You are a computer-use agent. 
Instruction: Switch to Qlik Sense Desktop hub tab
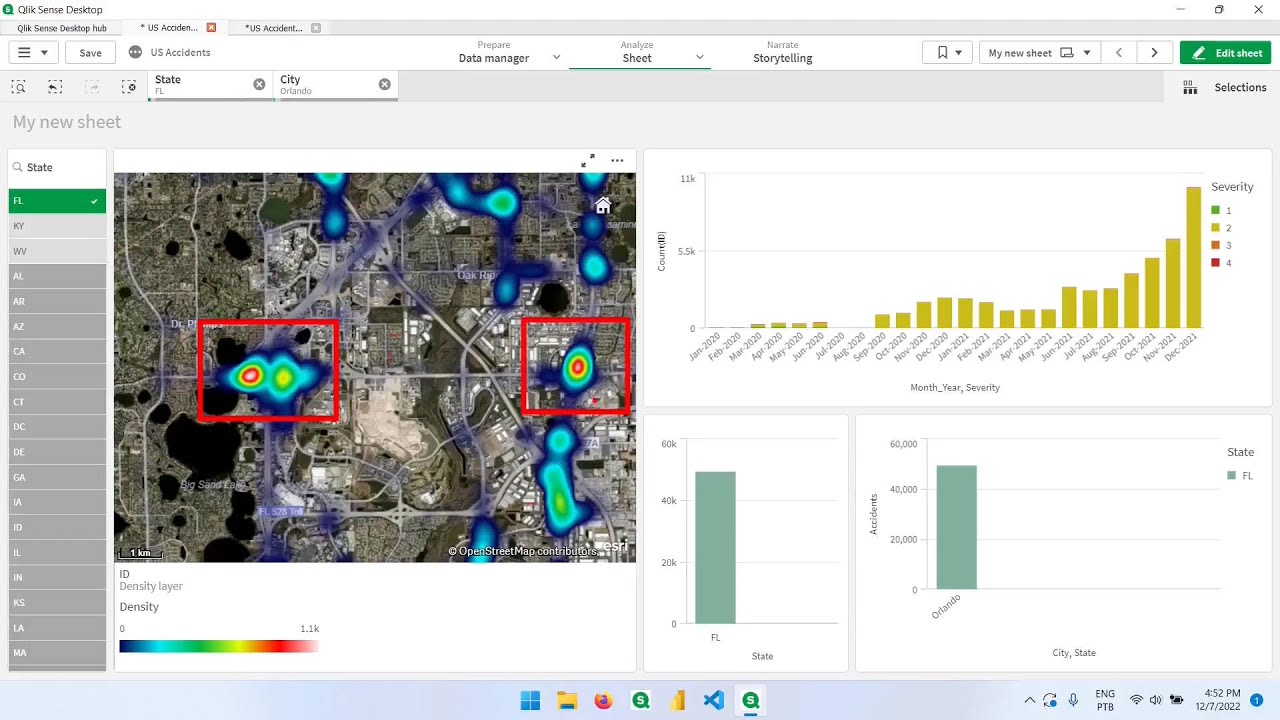(x=62, y=28)
